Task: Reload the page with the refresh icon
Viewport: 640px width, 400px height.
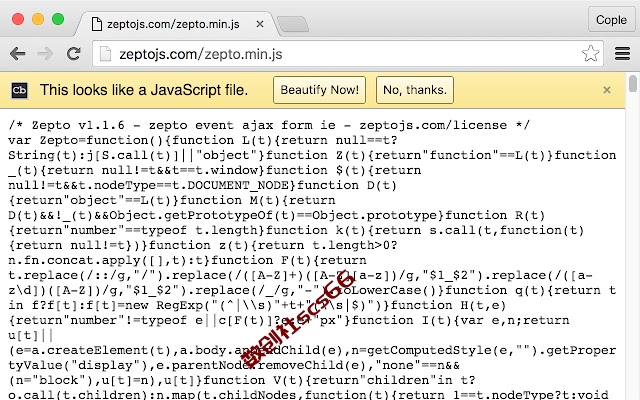Action: (73, 53)
